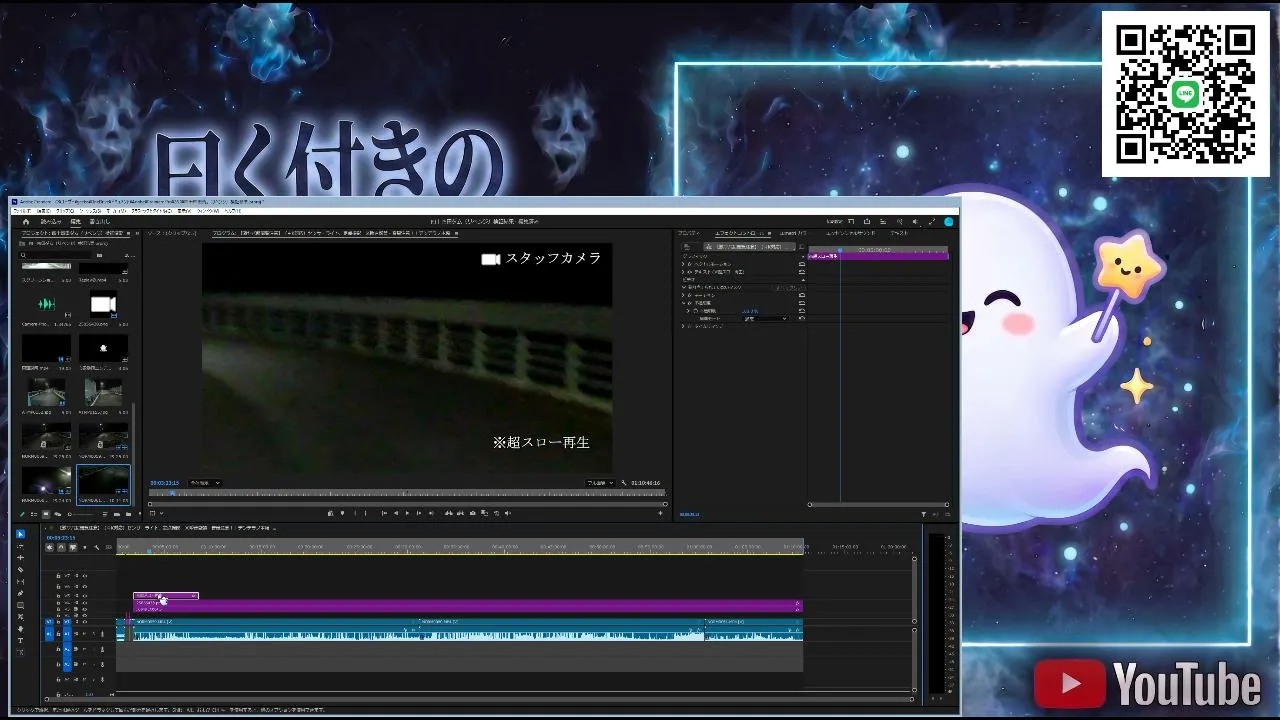Image resolution: width=1280 pixels, height=720 pixels.
Task: Open Program monitor settings wrench
Action: 624,483
